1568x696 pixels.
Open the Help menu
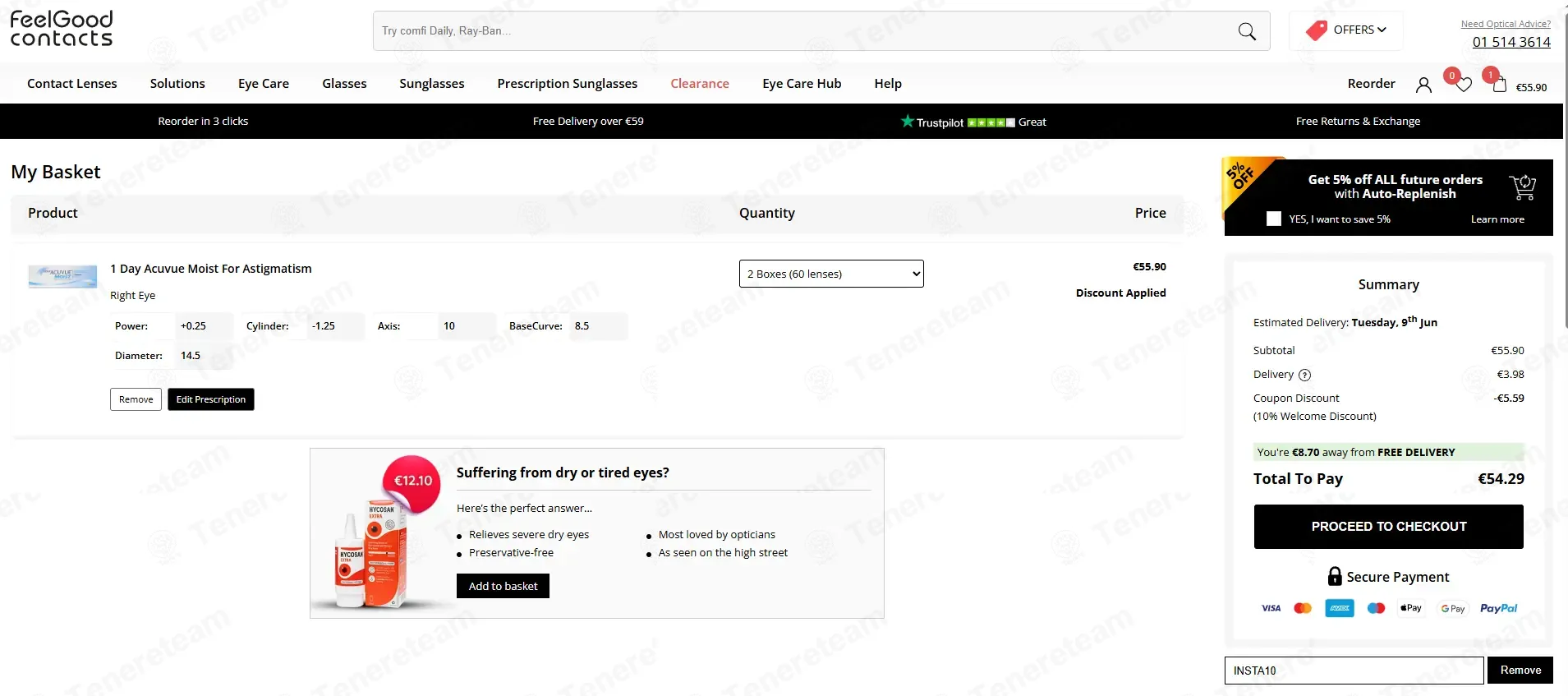[888, 83]
